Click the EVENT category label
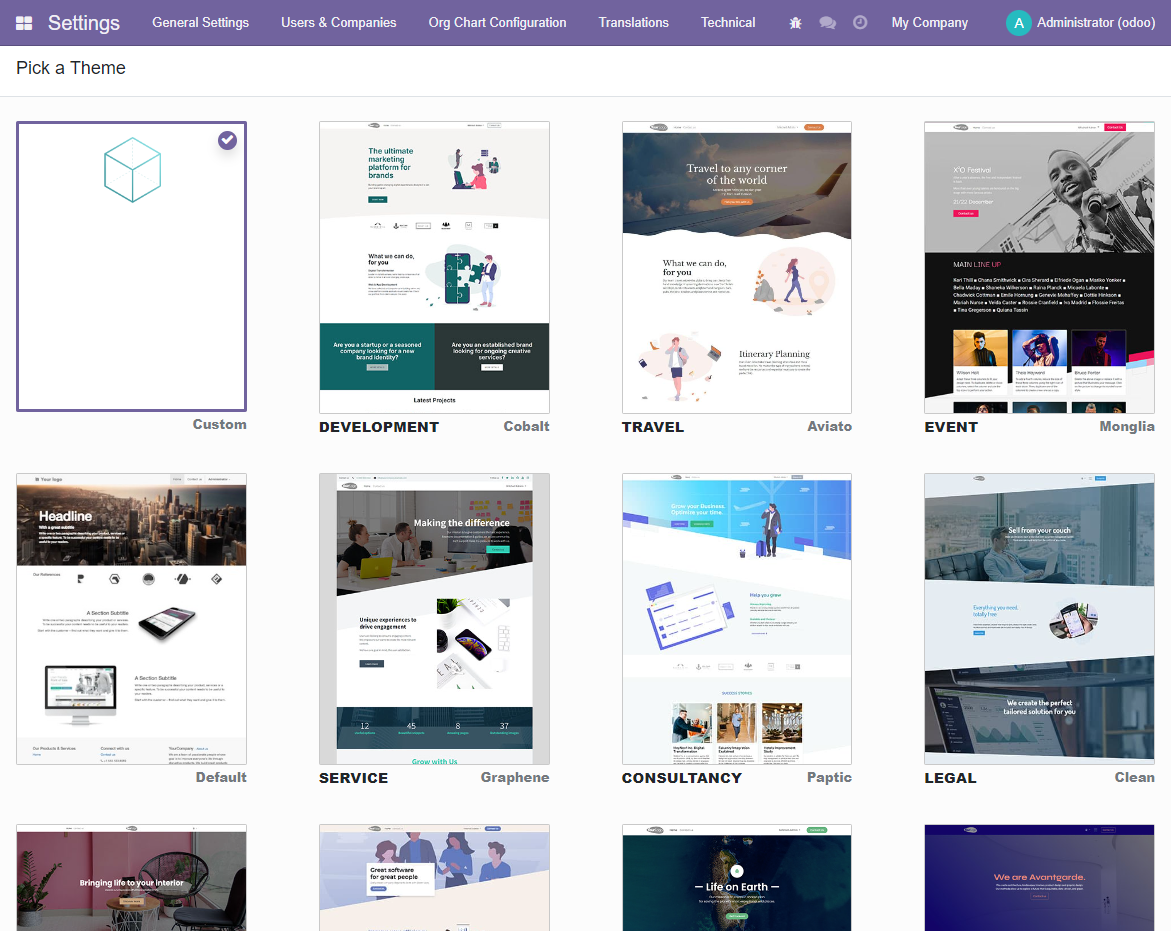 (951, 427)
